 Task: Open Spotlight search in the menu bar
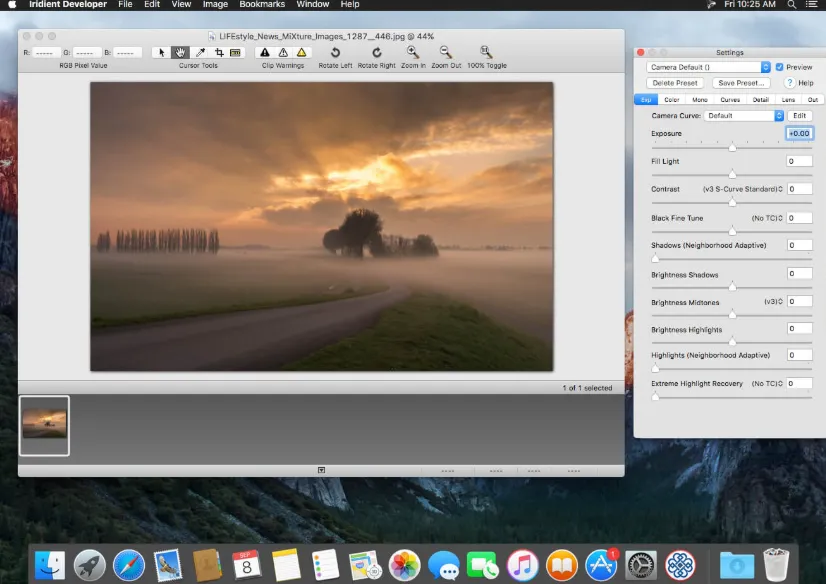point(791,4)
